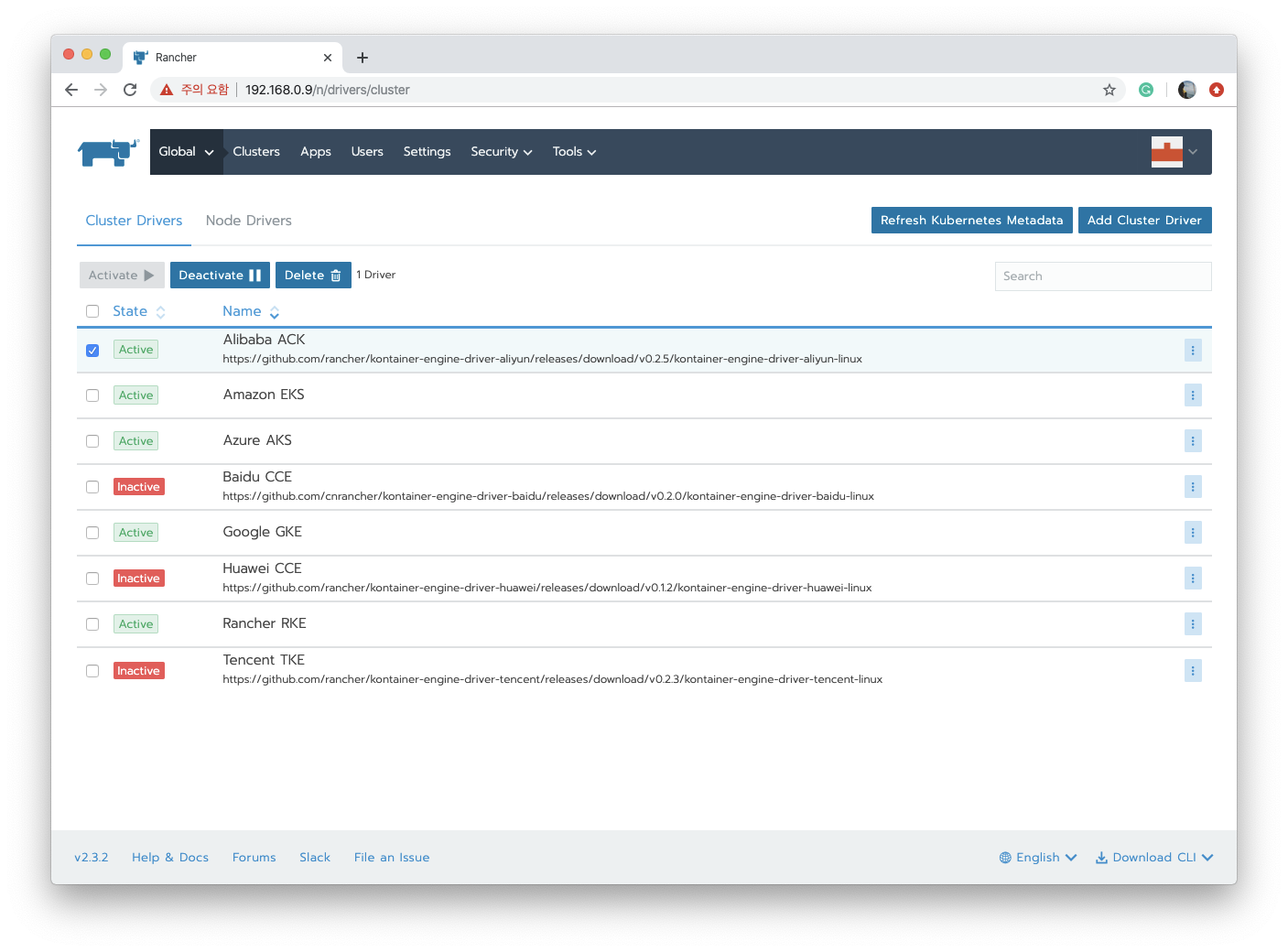
Task: Focus the Search input field
Action: pos(1103,276)
